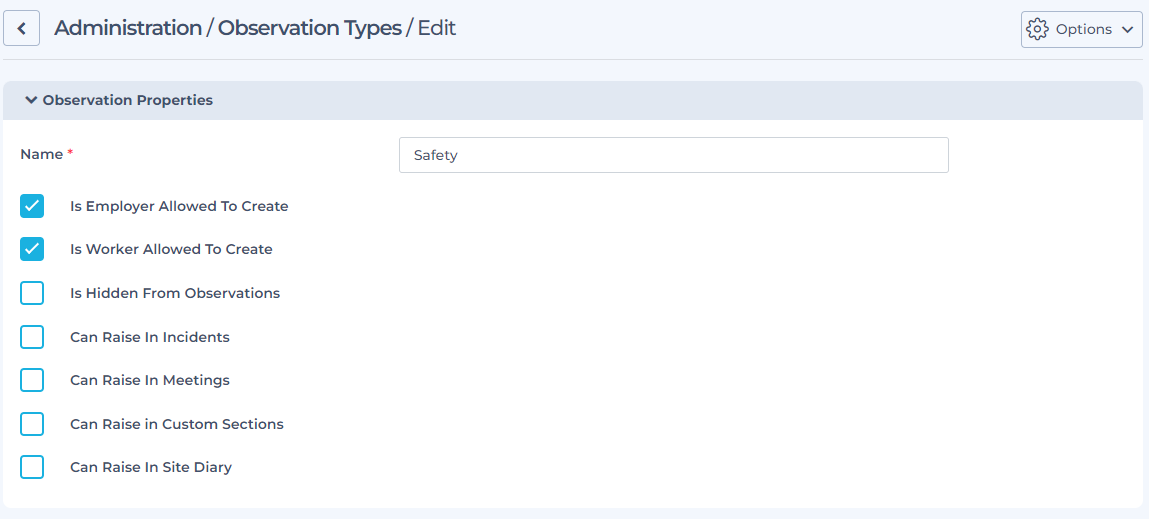Focus the Name input field containing Safety
Image resolution: width=1149 pixels, height=519 pixels.
[673, 155]
